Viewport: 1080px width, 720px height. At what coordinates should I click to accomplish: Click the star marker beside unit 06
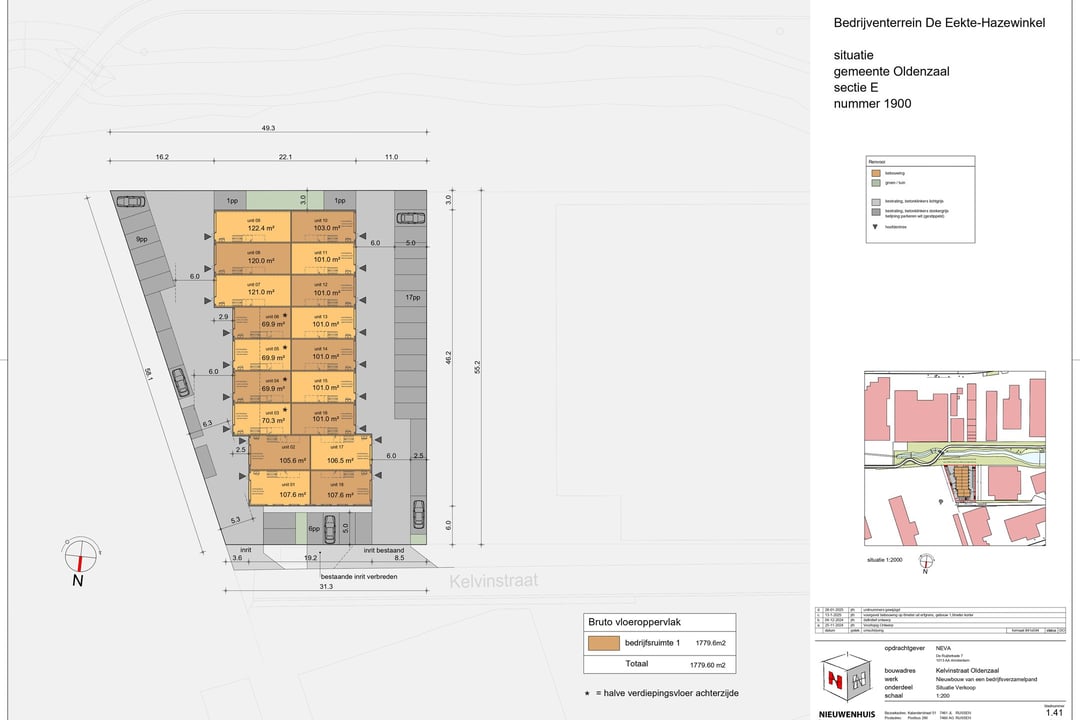284,315
